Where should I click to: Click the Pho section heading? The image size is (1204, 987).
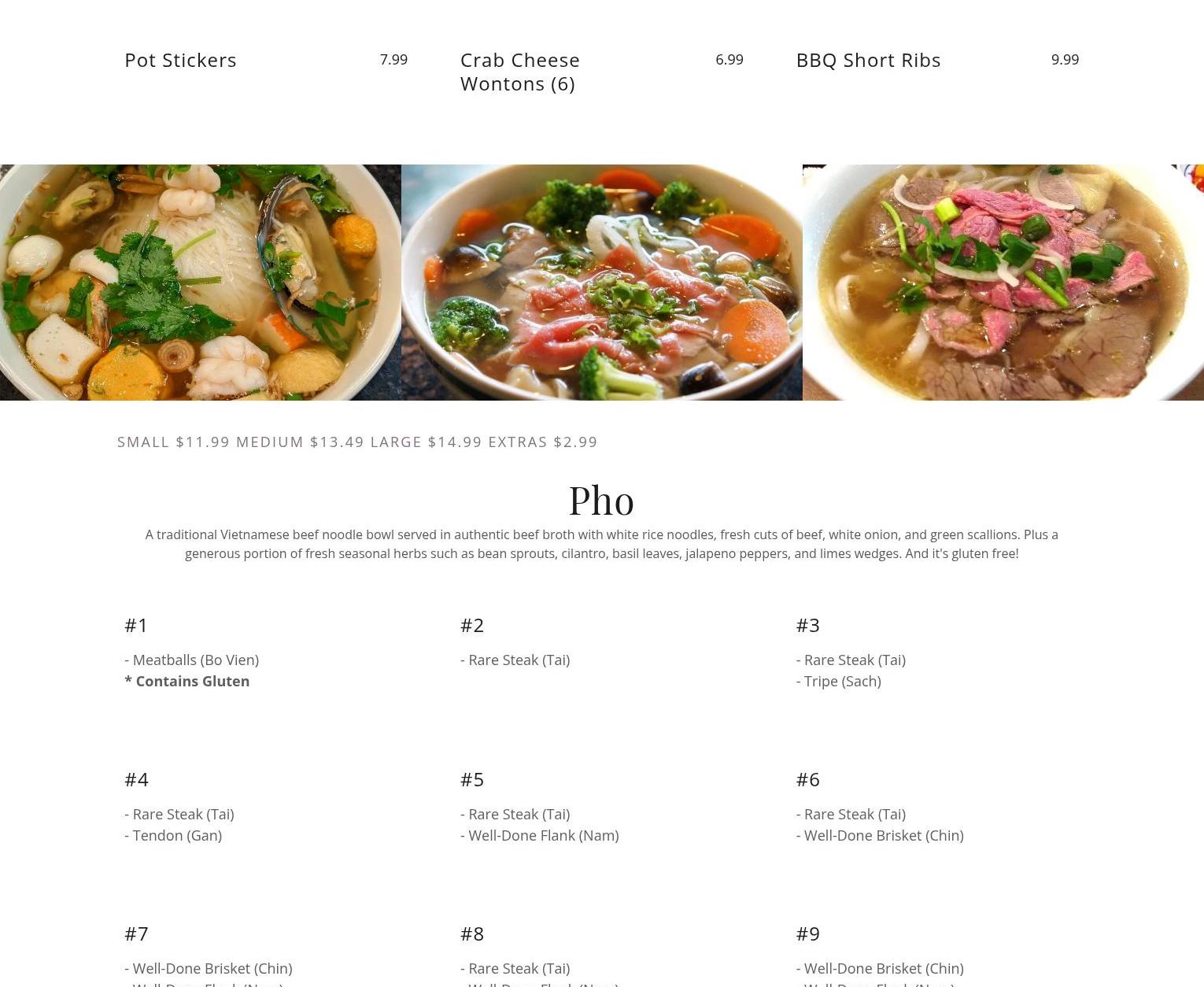click(x=601, y=500)
